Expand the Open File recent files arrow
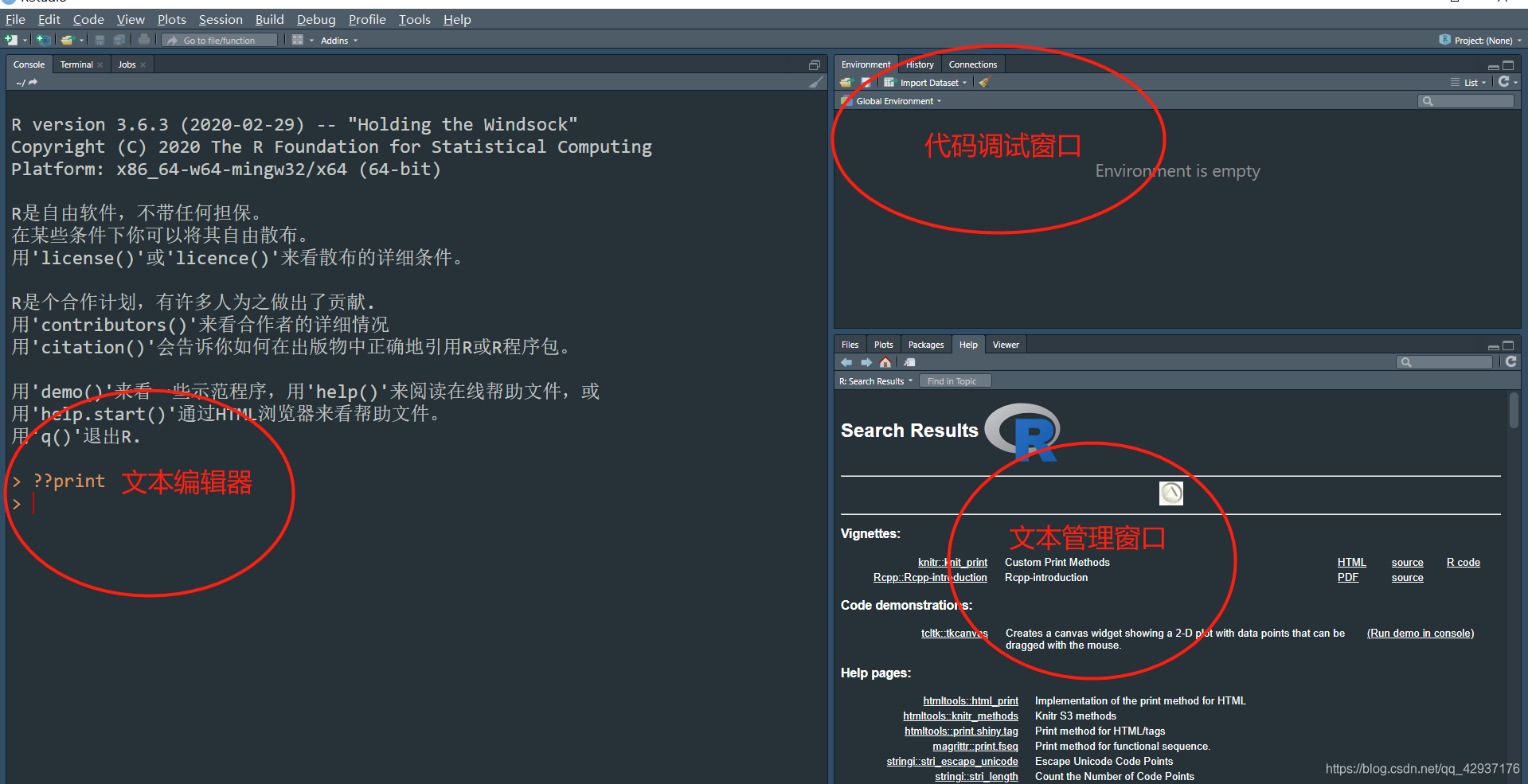Screen dimensions: 1528x784 click(81, 41)
